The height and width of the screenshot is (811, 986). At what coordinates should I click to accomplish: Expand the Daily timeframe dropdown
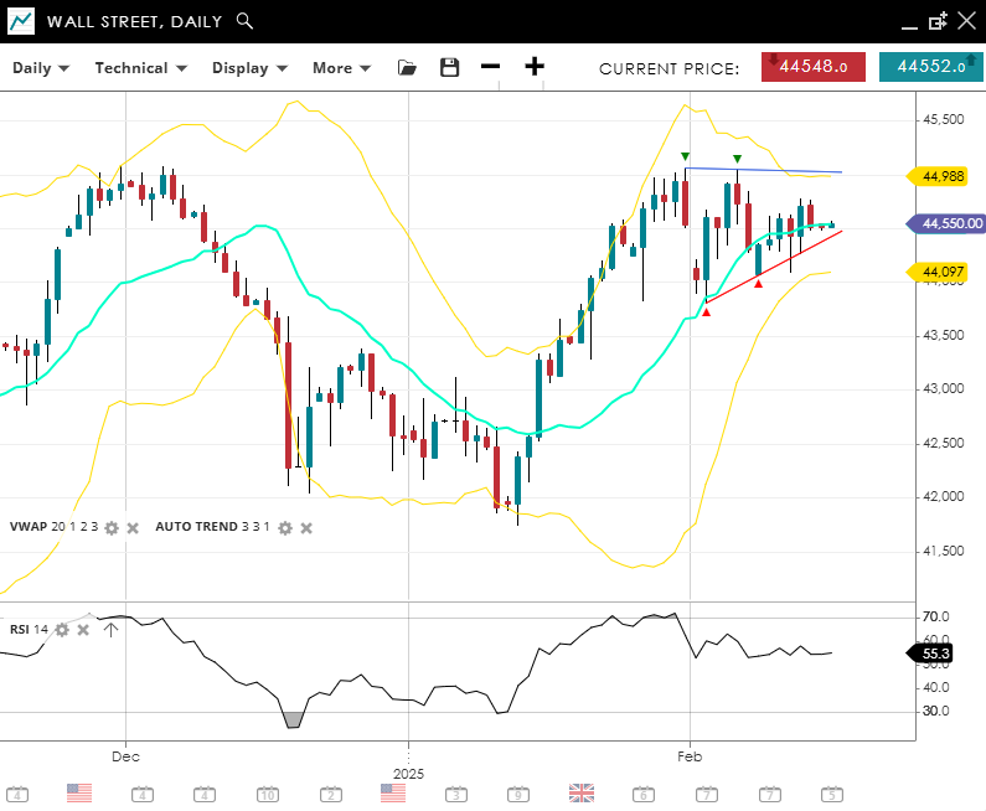tap(40, 68)
